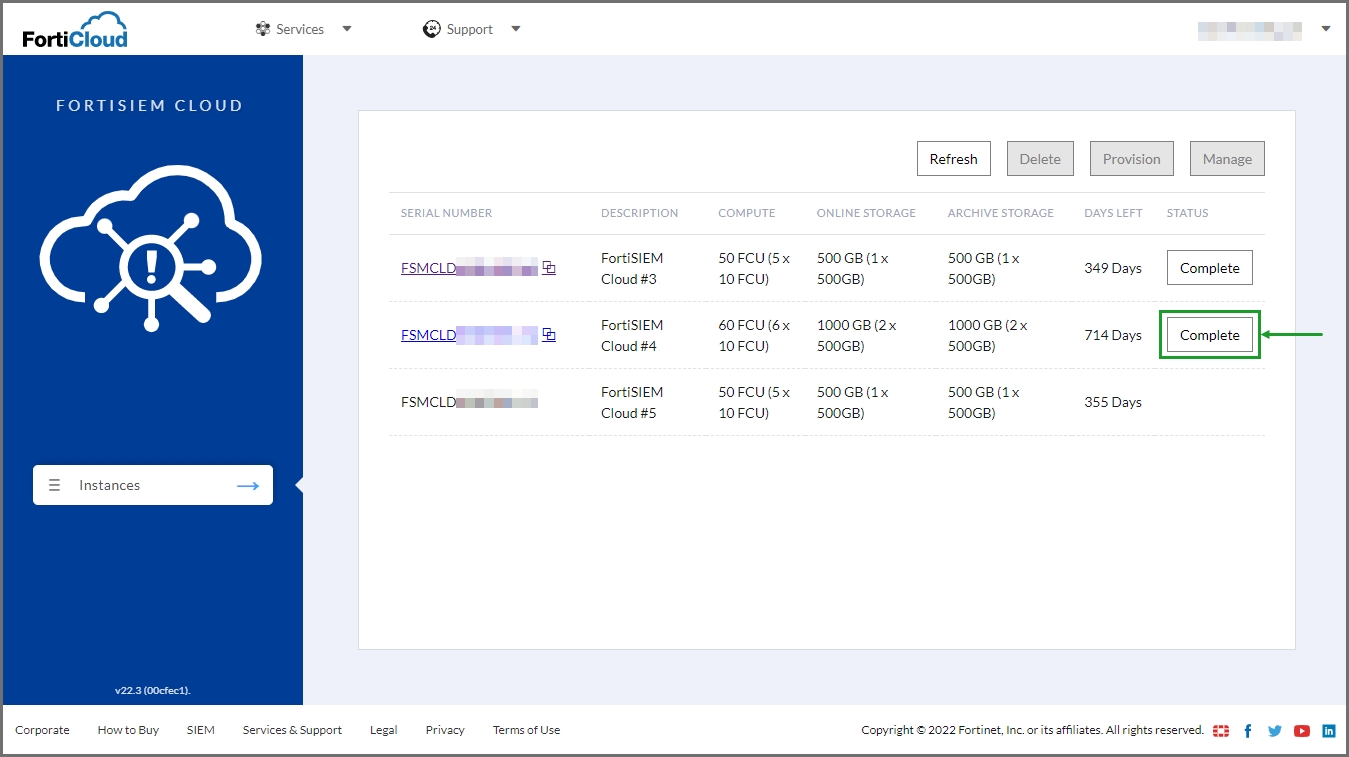This screenshot has height=757, width=1349.
Task: Expand the Support dropdown menu
Action: [516, 29]
